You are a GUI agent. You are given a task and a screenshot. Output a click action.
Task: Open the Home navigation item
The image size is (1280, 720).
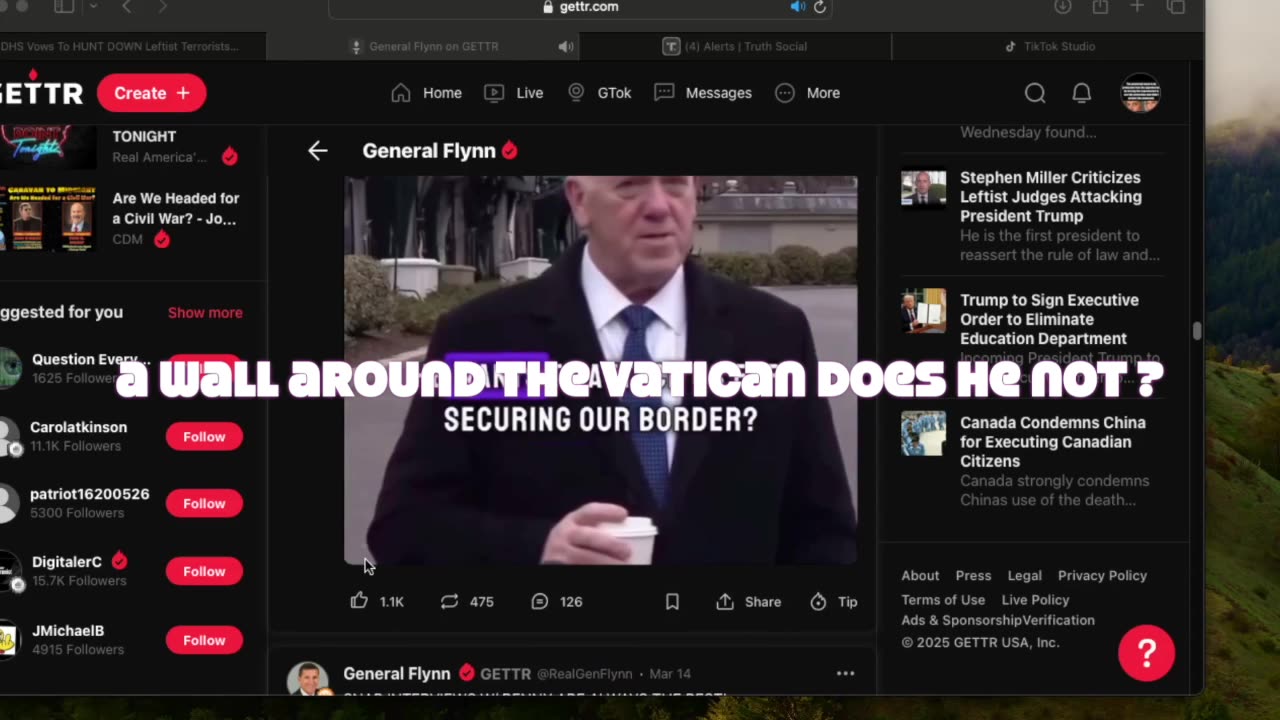pos(426,93)
